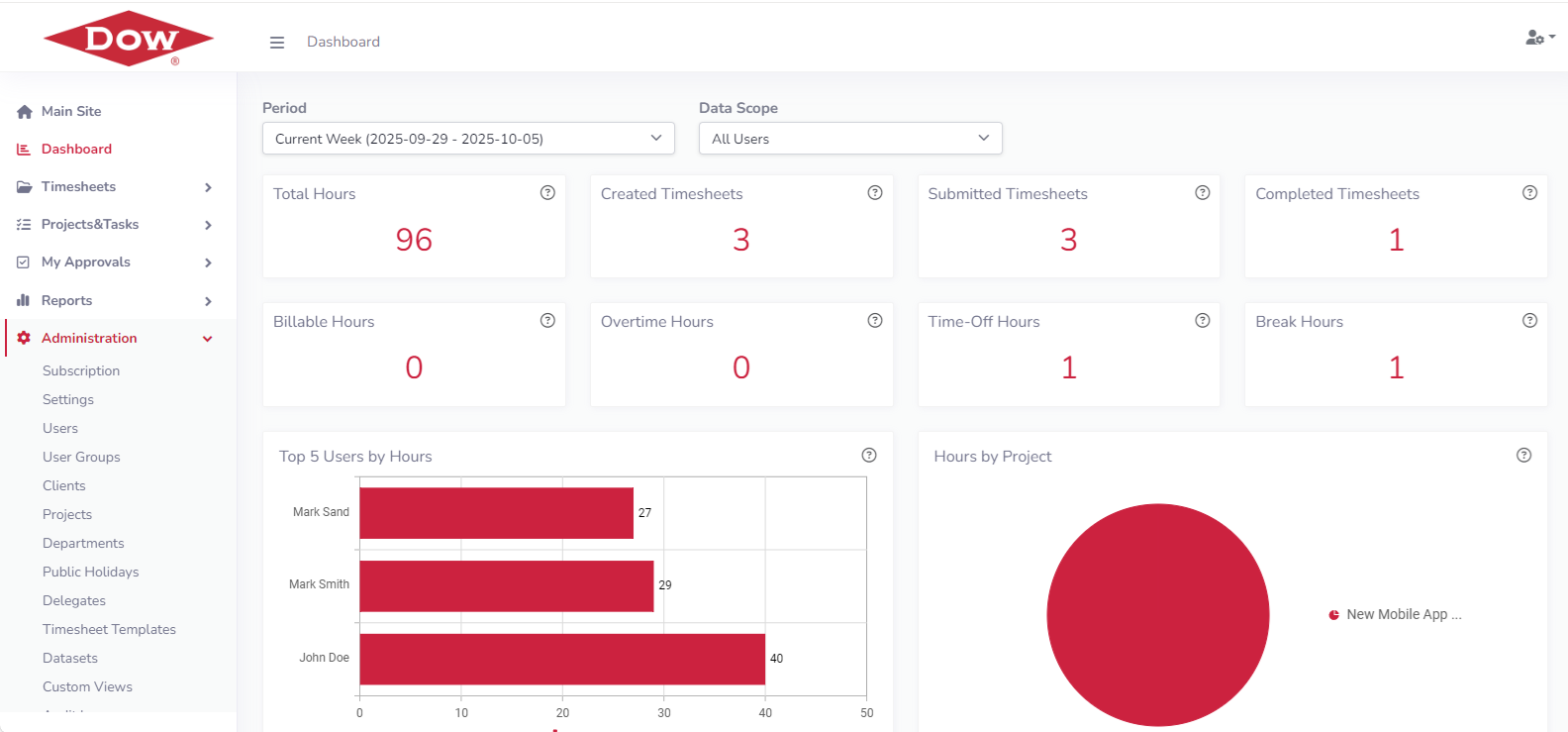Expand the Reports sidebar menu
The height and width of the screenshot is (732, 1568).
114,301
